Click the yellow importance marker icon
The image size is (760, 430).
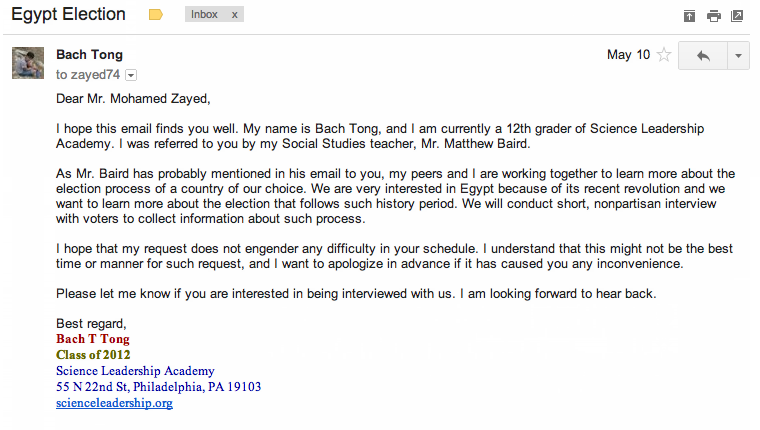(x=155, y=15)
